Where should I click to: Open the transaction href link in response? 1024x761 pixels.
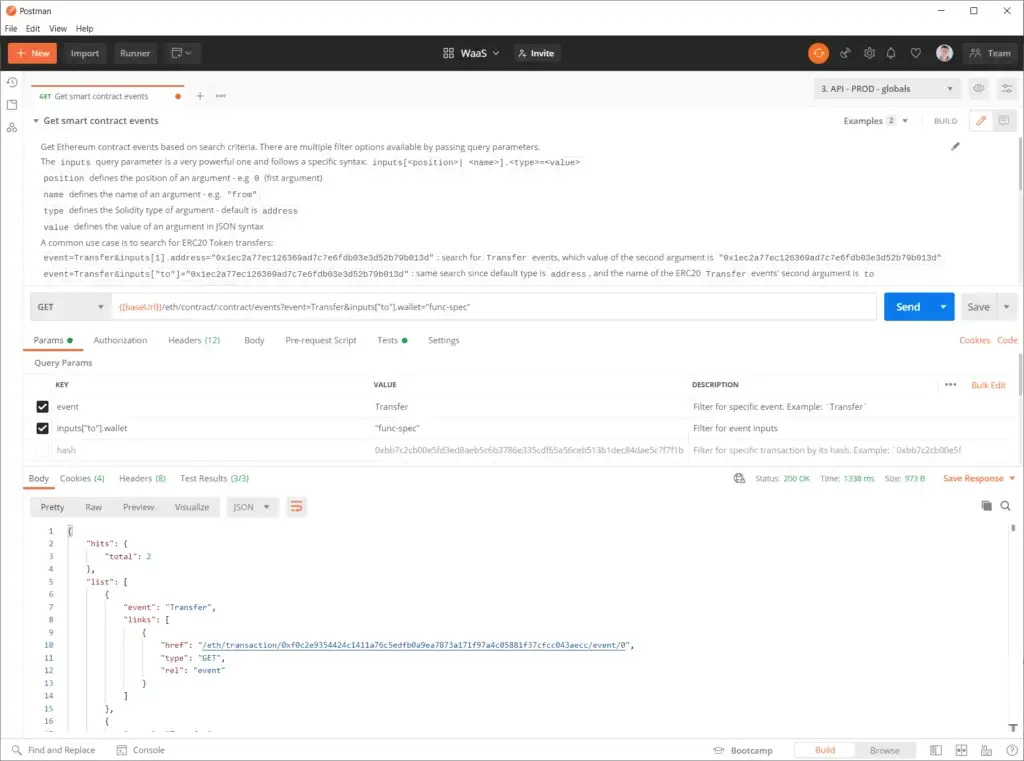(415, 645)
